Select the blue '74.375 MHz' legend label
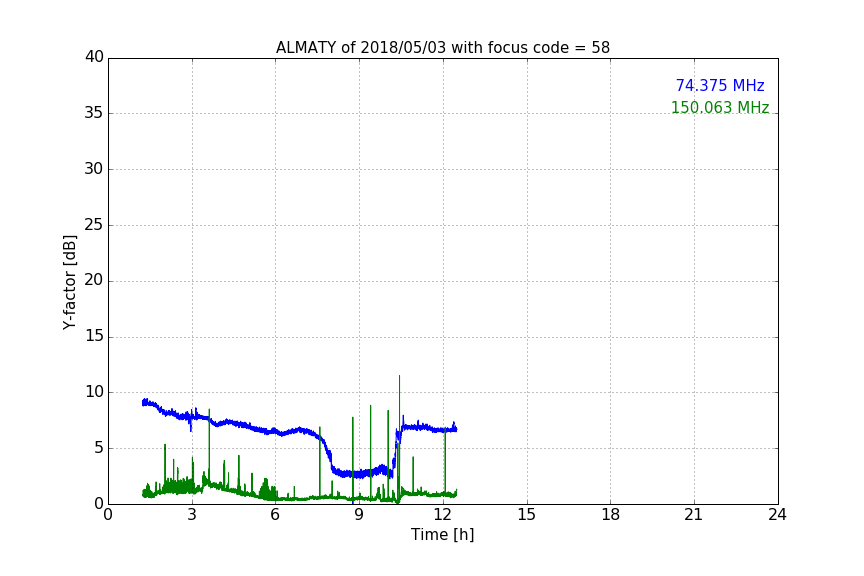 [720, 85]
